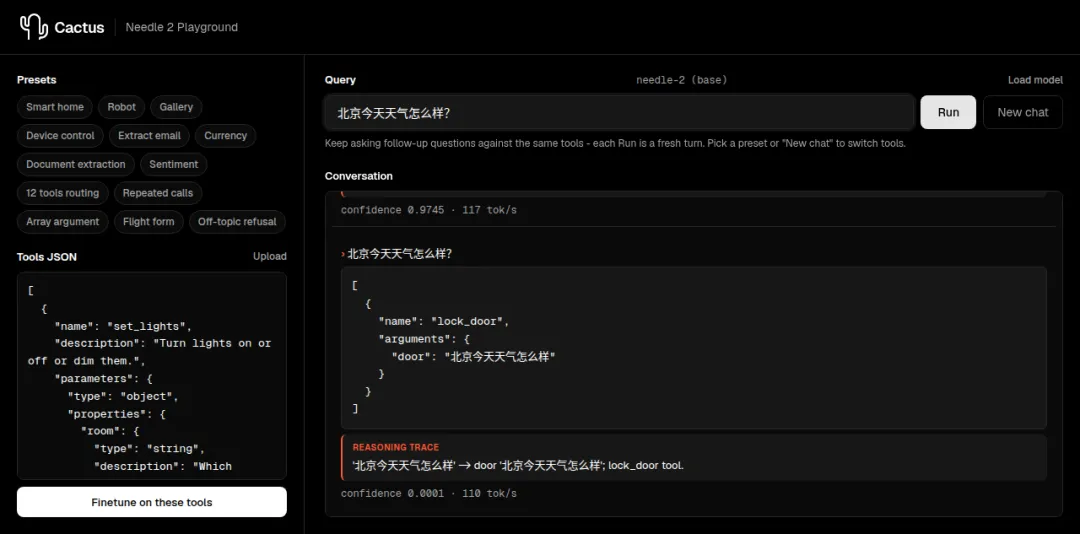The image size is (1080, 534).
Task: Click the Load model link
Action: 1035,80
